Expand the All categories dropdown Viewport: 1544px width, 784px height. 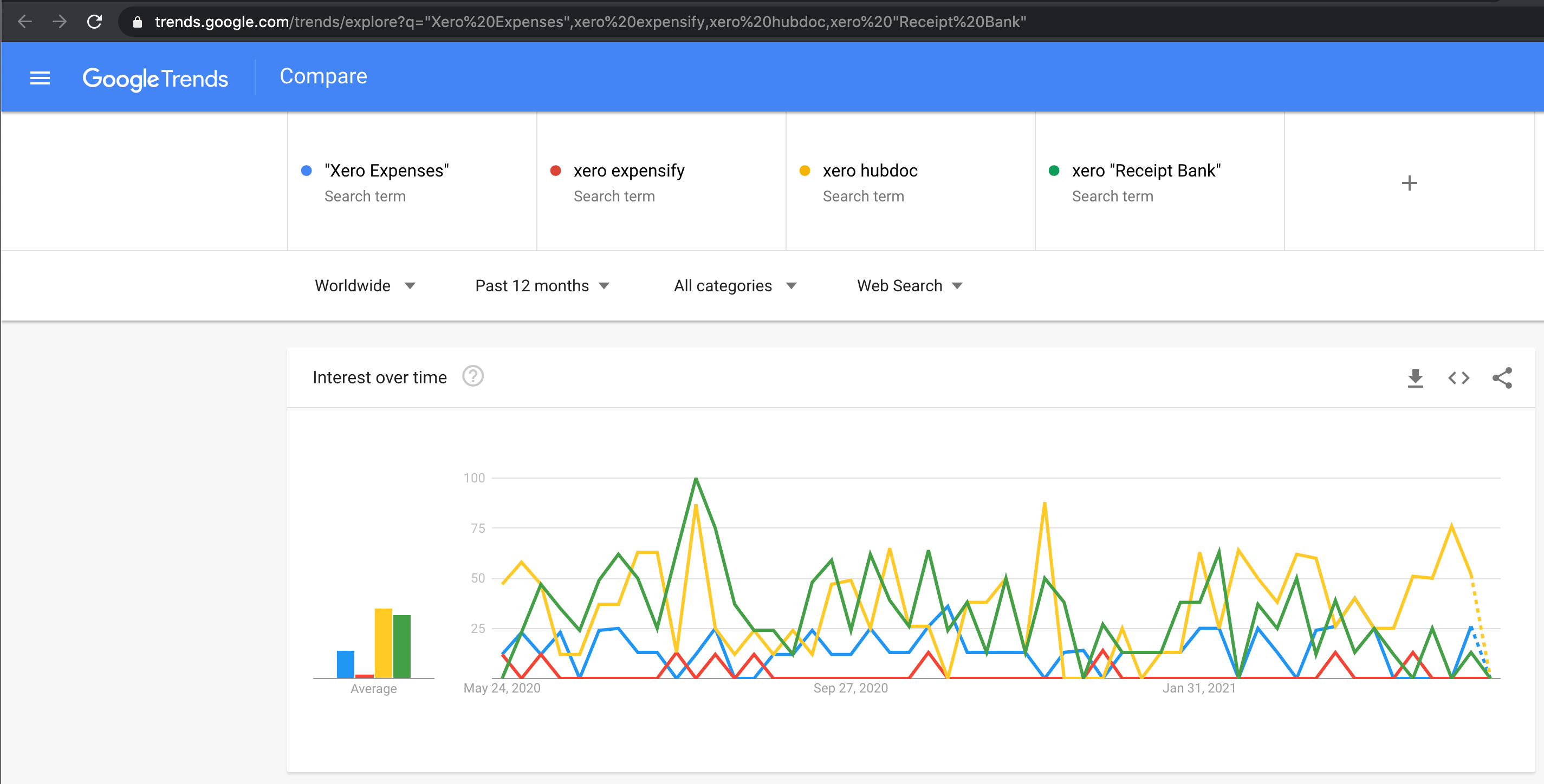pos(734,286)
